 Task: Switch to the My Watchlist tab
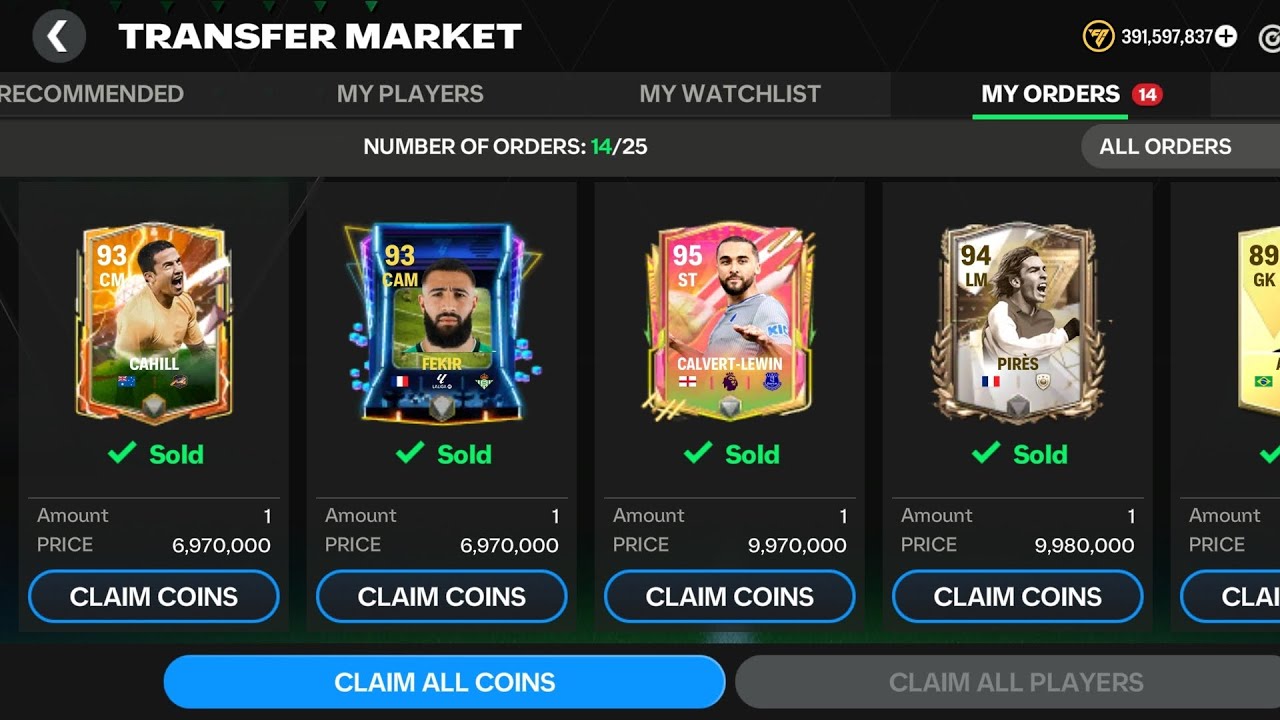730,94
